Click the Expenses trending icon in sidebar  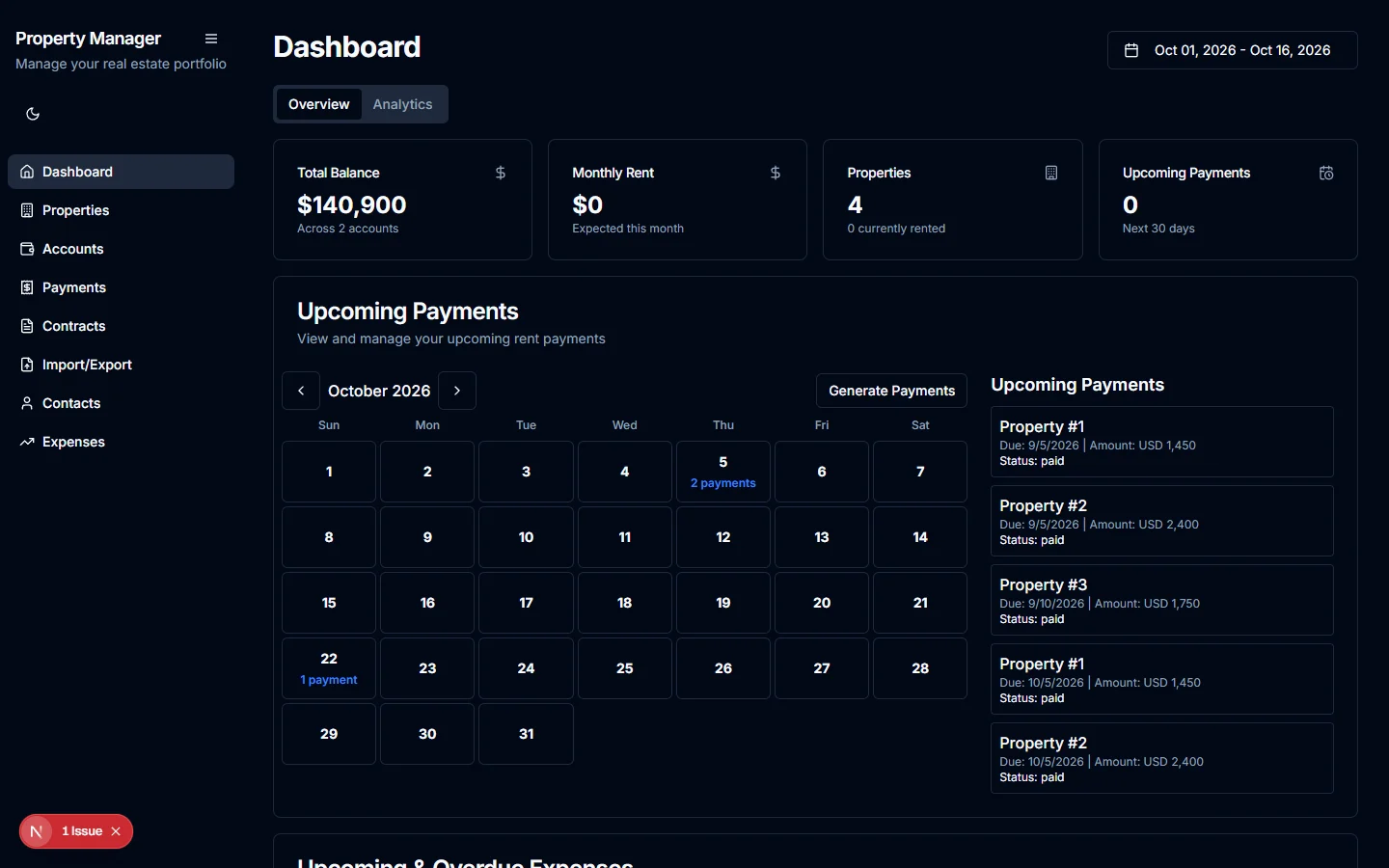click(x=27, y=442)
